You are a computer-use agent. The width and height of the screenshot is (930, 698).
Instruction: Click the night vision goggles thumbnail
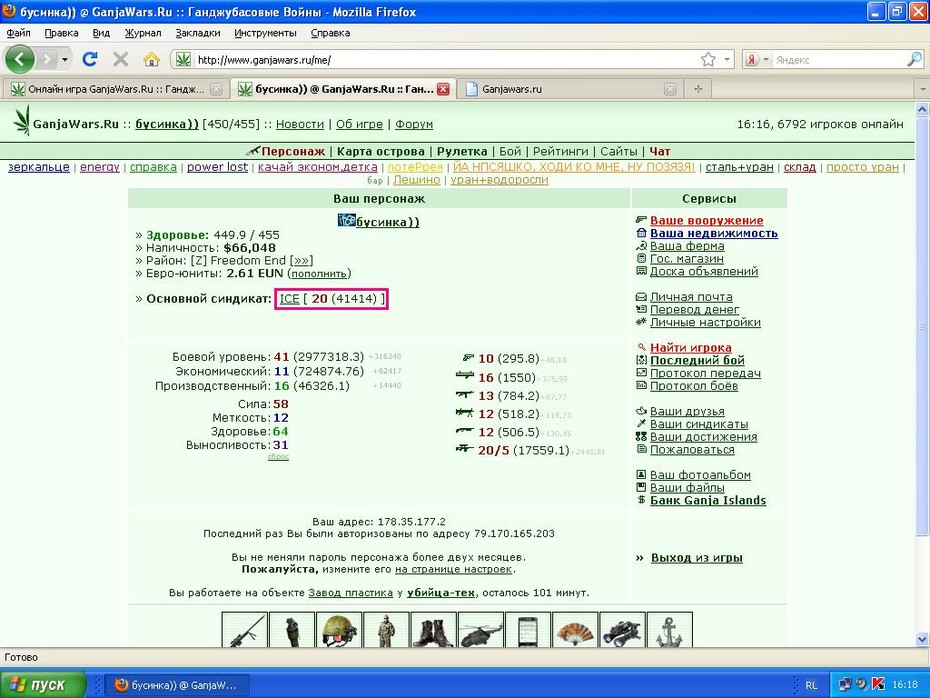622,630
